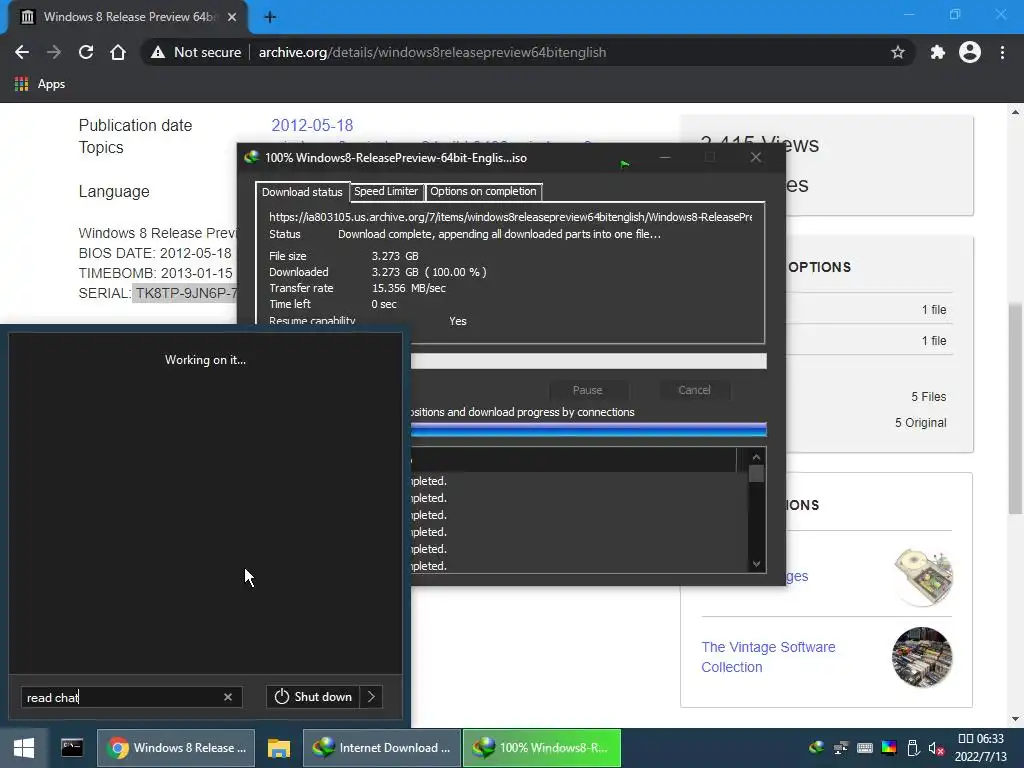Viewport: 1024px width, 768px height.
Task: Click IDM connections list up arrow
Action: coord(756,457)
